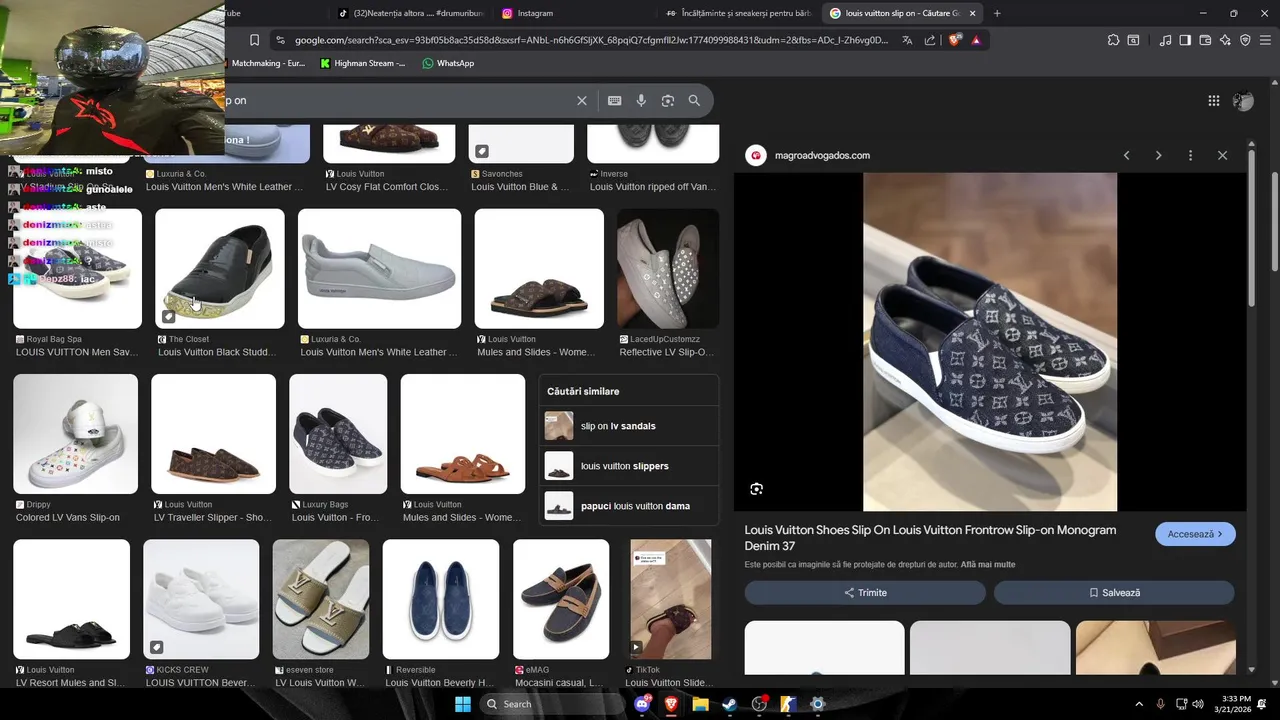Open the TikTok Louis Vuitton Slide video thumbnail
The height and width of the screenshot is (720, 1280).
(671, 599)
